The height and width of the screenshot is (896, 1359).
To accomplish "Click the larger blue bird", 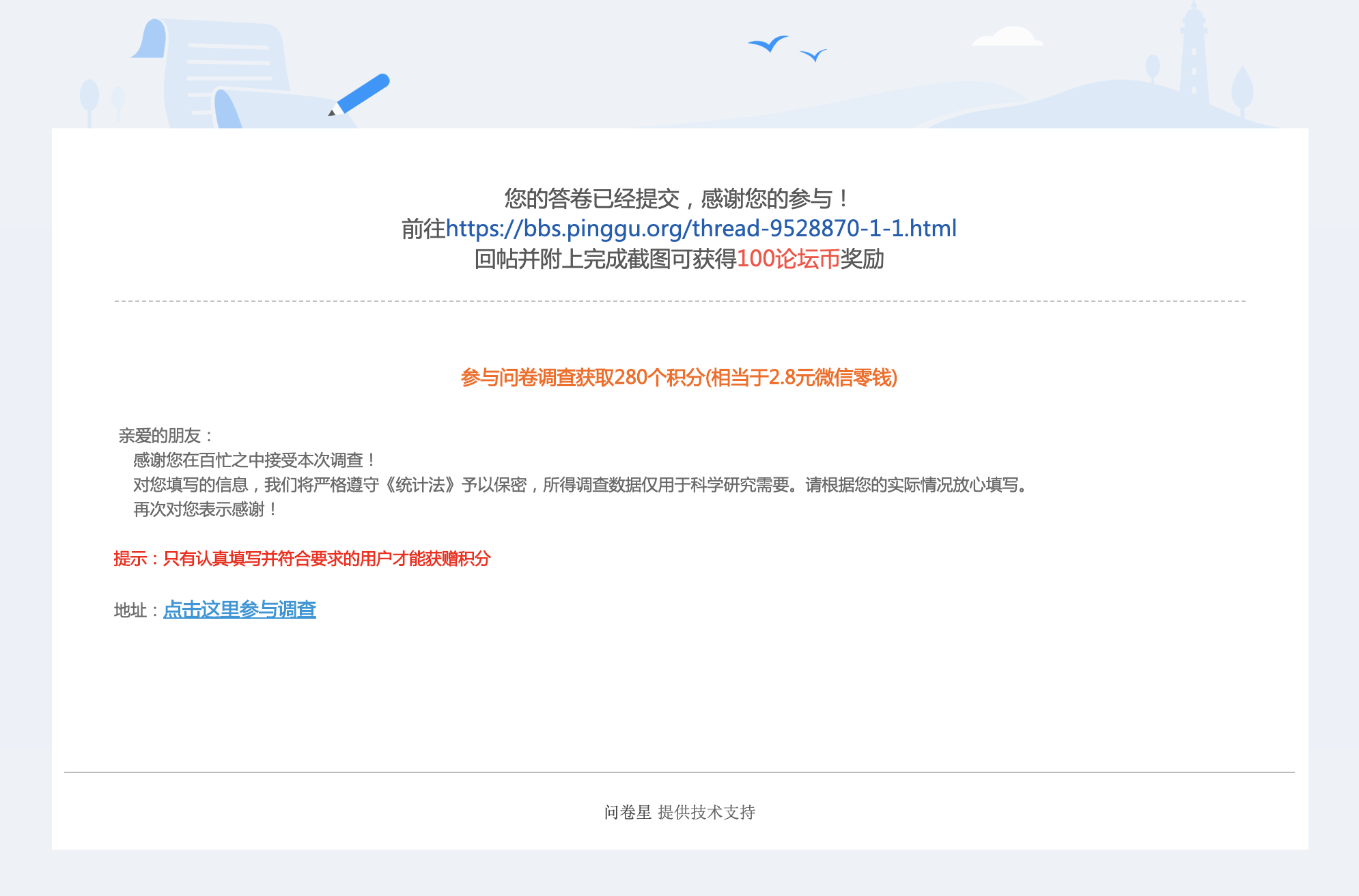I will click(768, 44).
